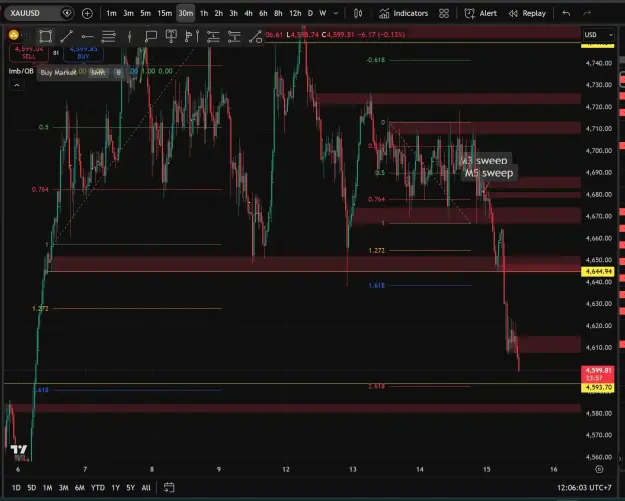Add a symbol with the plus circle icon
The width and height of the screenshot is (625, 501).
tap(87, 14)
